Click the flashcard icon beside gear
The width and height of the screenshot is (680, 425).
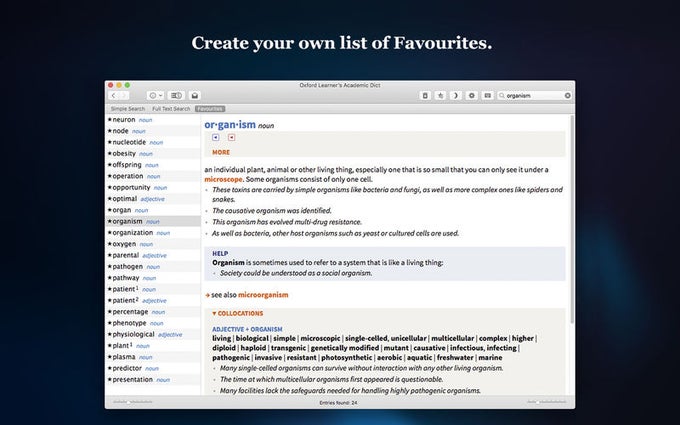click(487, 95)
